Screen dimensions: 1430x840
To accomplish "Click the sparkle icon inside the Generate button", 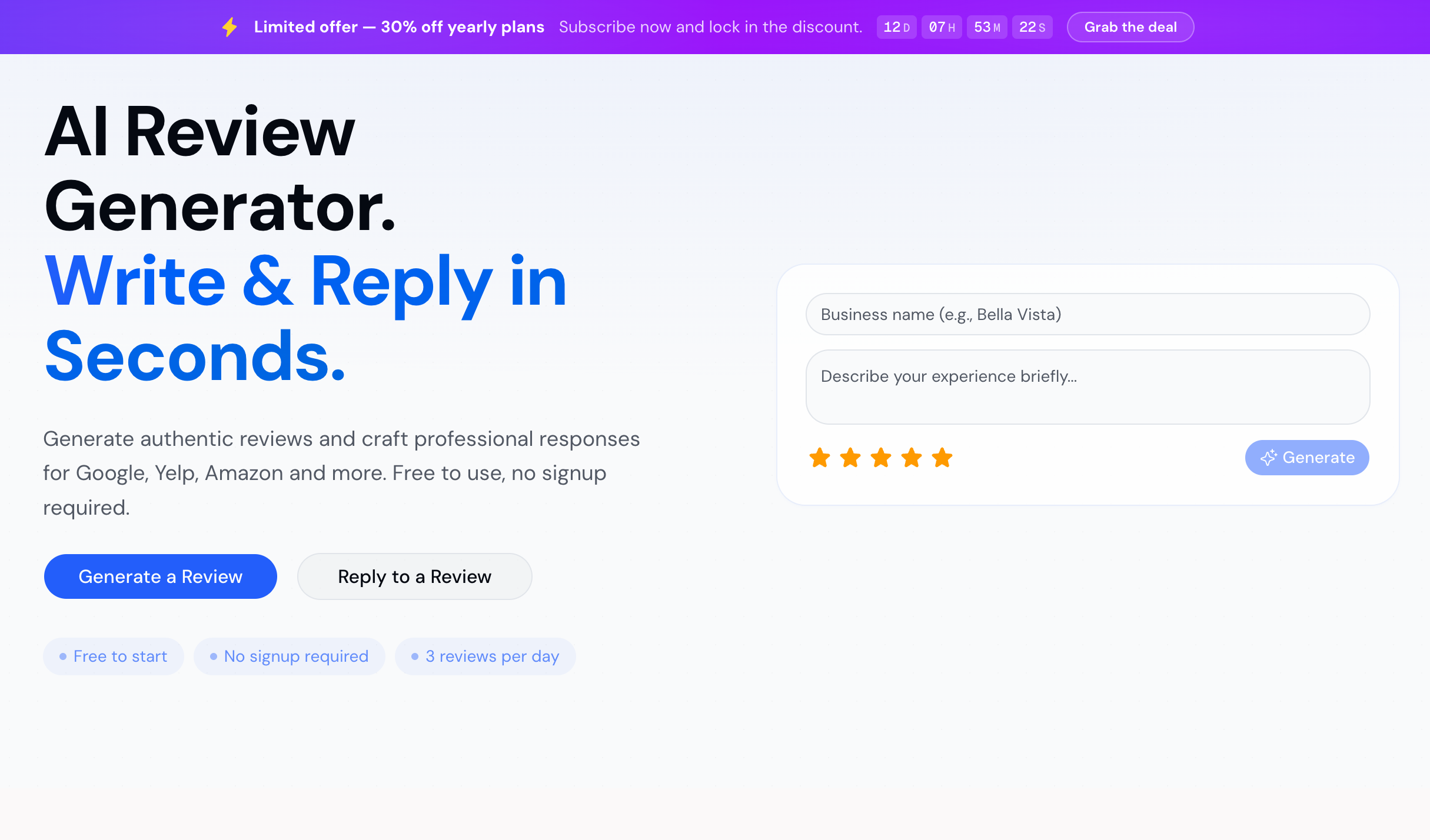I will pos(1270,457).
